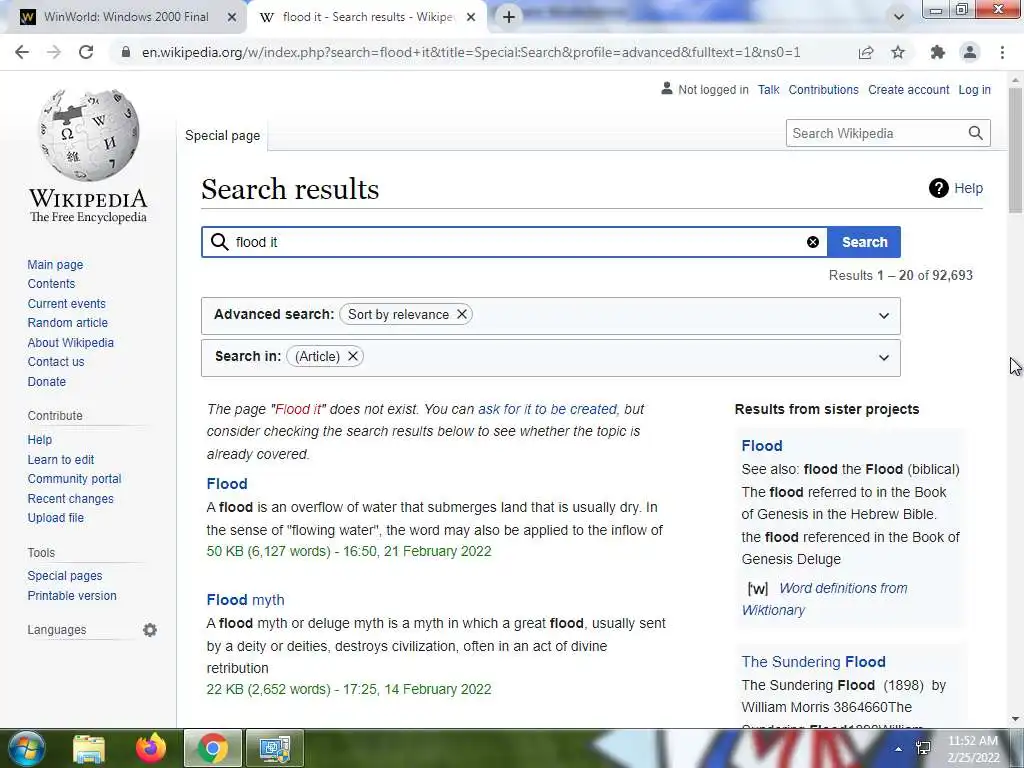
Task: Open the Contributions link
Action: (x=824, y=90)
